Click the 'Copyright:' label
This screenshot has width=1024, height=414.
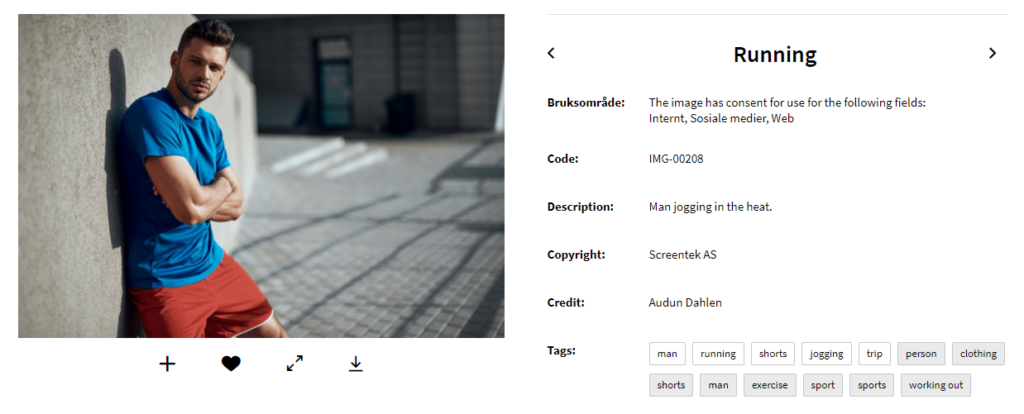576,255
